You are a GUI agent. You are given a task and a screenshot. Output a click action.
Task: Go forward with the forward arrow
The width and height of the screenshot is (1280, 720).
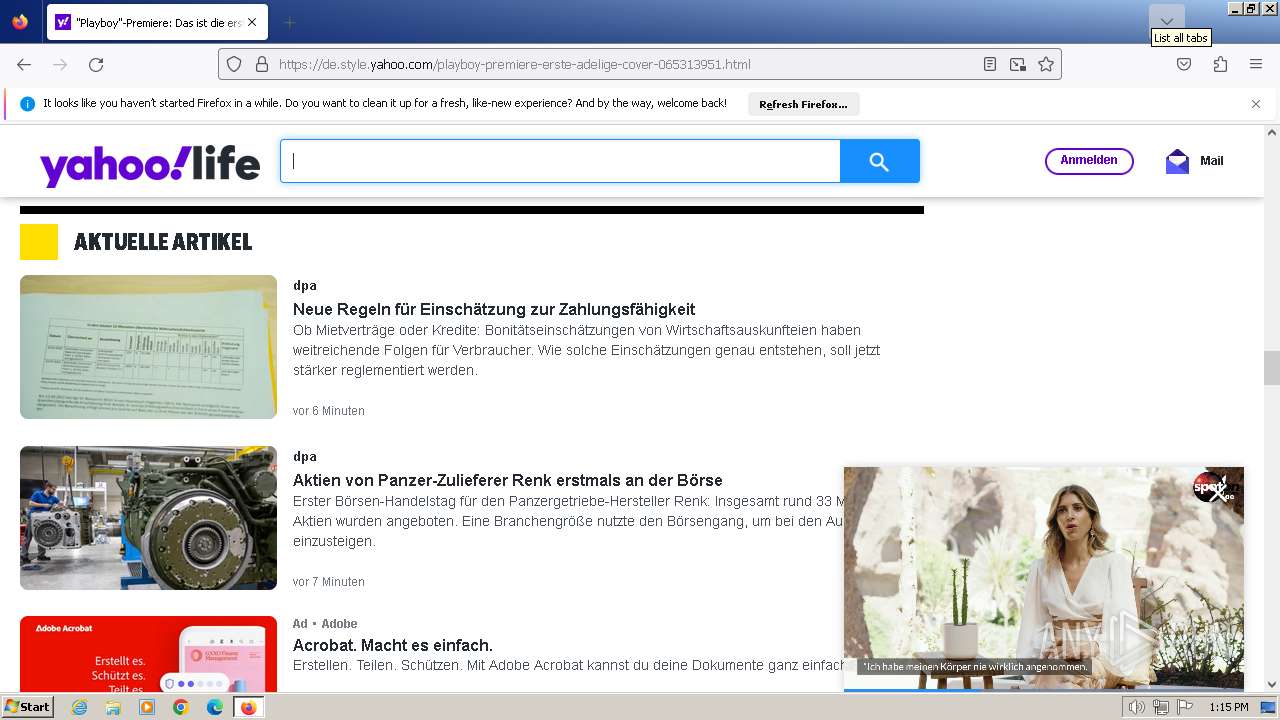coord(60,64)
